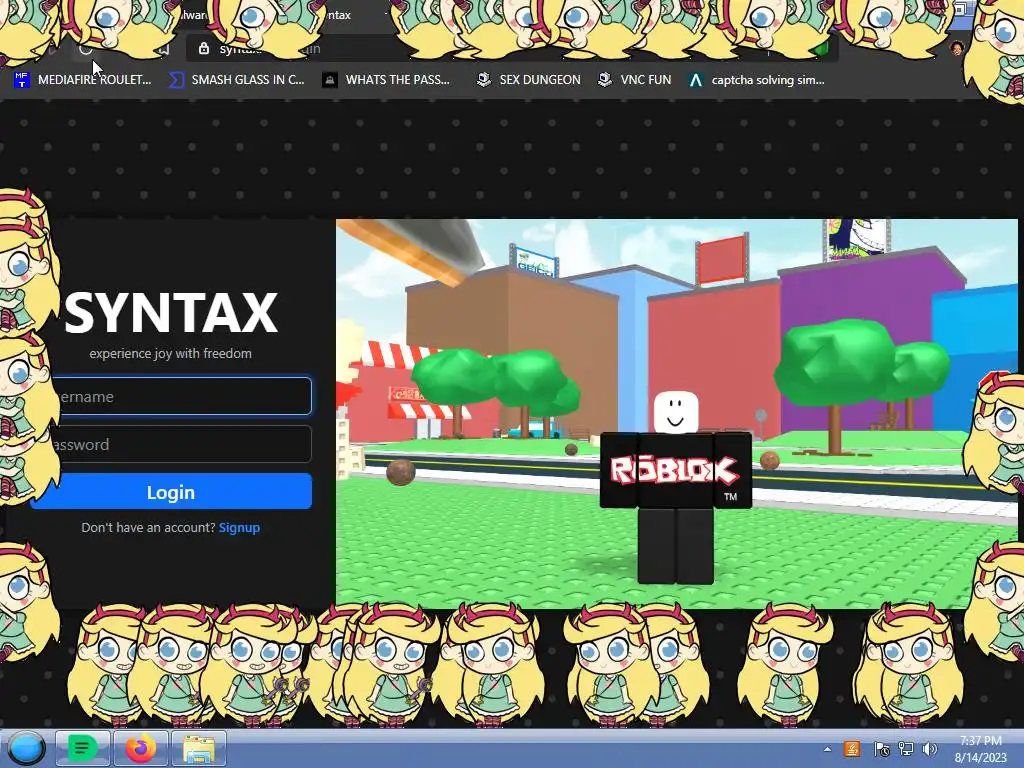Click the WHATS THE PASS bookmark favicon
This screenshot has height=768, width=1024.
[330, 80]
